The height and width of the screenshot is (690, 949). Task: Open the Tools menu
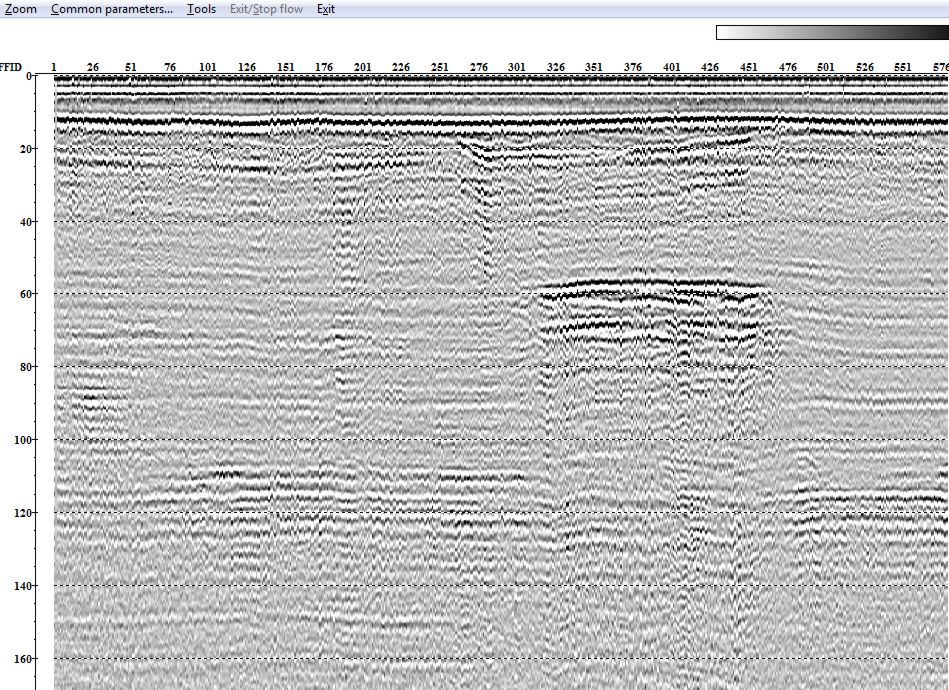[x=202, y=9]
